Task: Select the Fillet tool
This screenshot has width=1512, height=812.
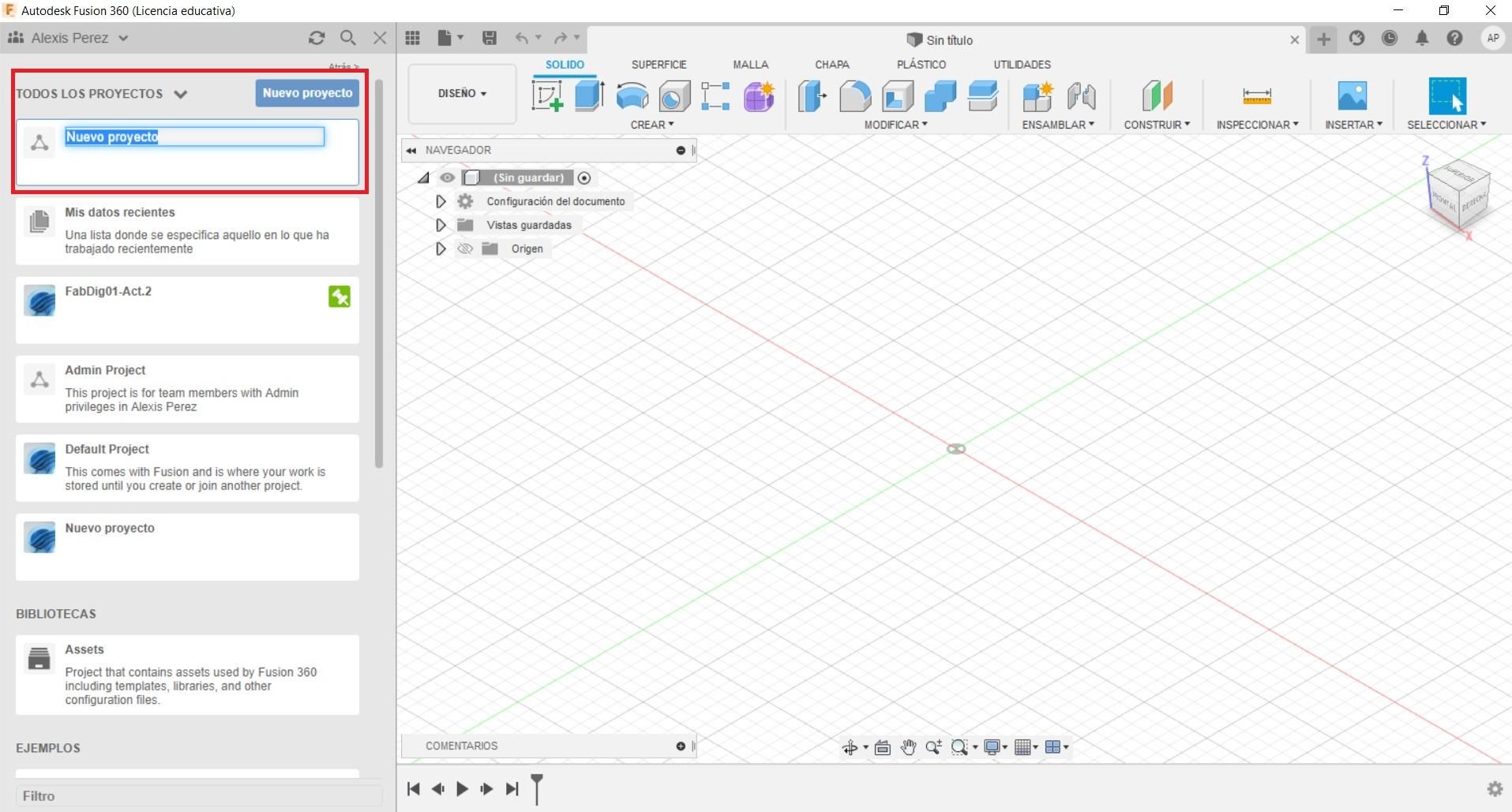Action: coord(855,96)
